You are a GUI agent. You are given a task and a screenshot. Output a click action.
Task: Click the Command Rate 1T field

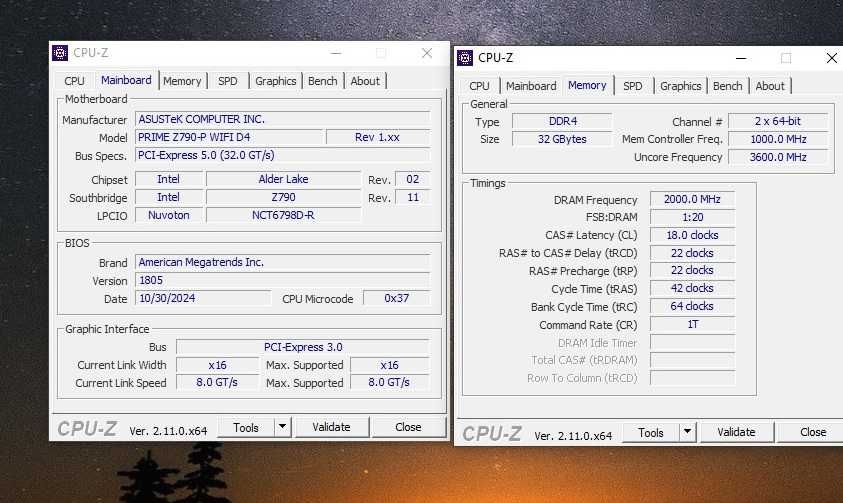pos(692,324)
